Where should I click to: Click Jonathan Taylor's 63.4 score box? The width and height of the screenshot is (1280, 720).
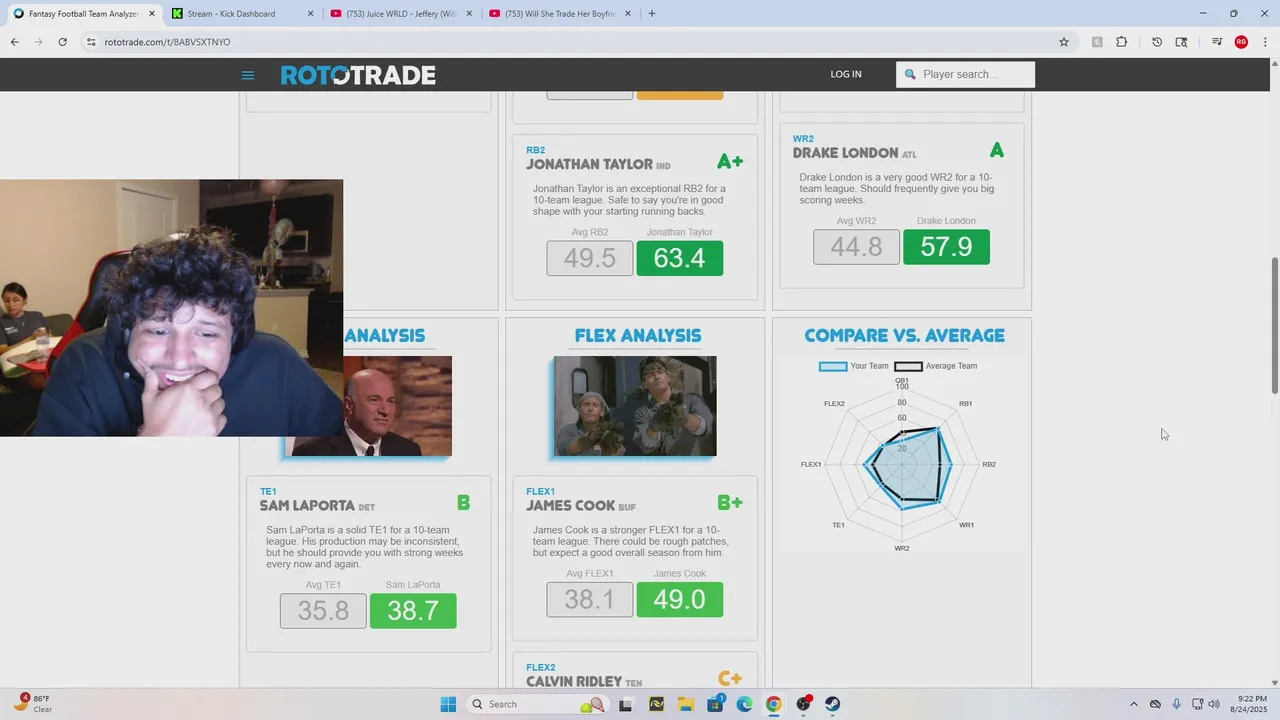[x=679, y=258]
